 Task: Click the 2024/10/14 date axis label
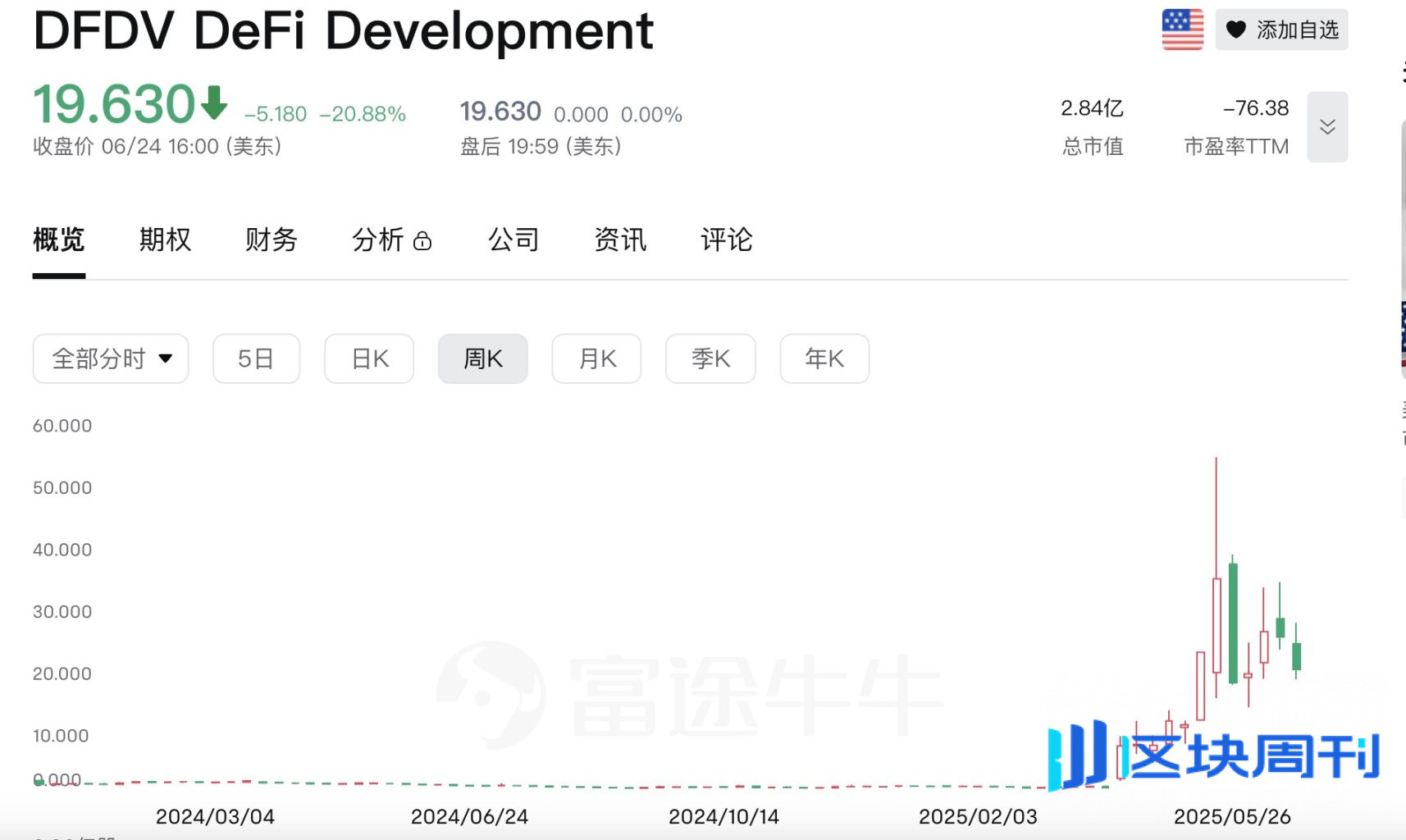pos(724,817)
